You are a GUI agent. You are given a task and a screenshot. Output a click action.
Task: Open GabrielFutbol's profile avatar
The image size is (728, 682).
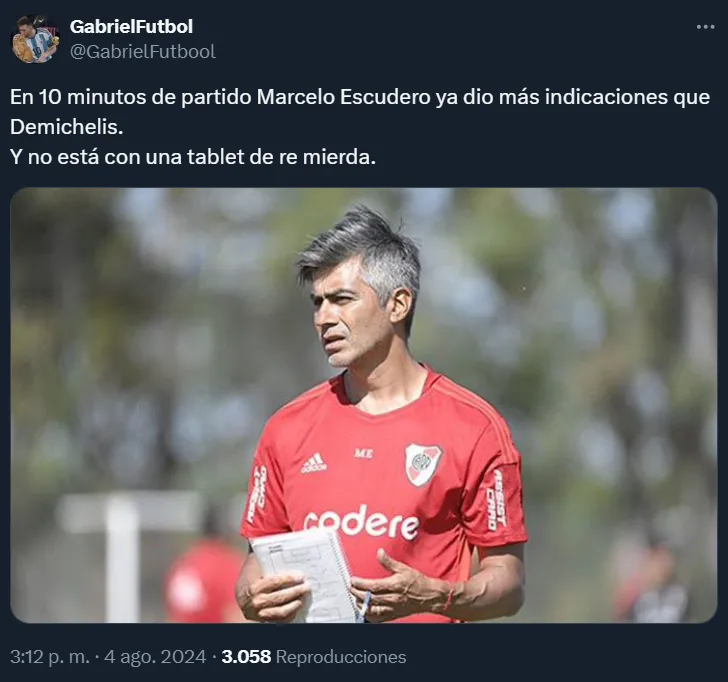[x=35, y=39]
